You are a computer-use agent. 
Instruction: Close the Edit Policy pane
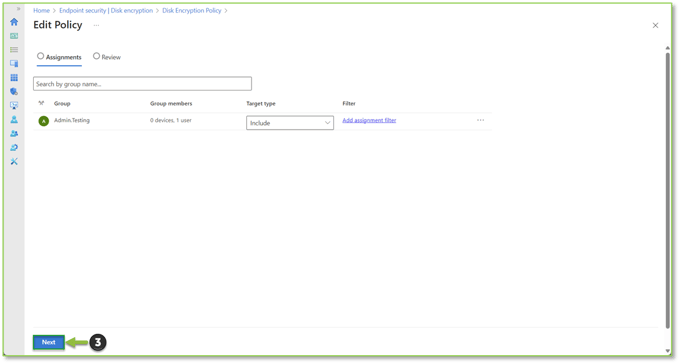655,26
